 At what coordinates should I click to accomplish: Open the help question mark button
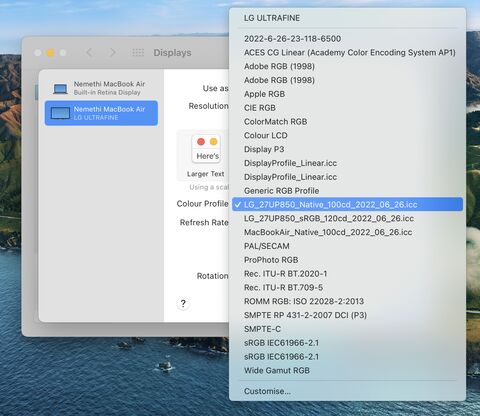[x=183, y=303]
